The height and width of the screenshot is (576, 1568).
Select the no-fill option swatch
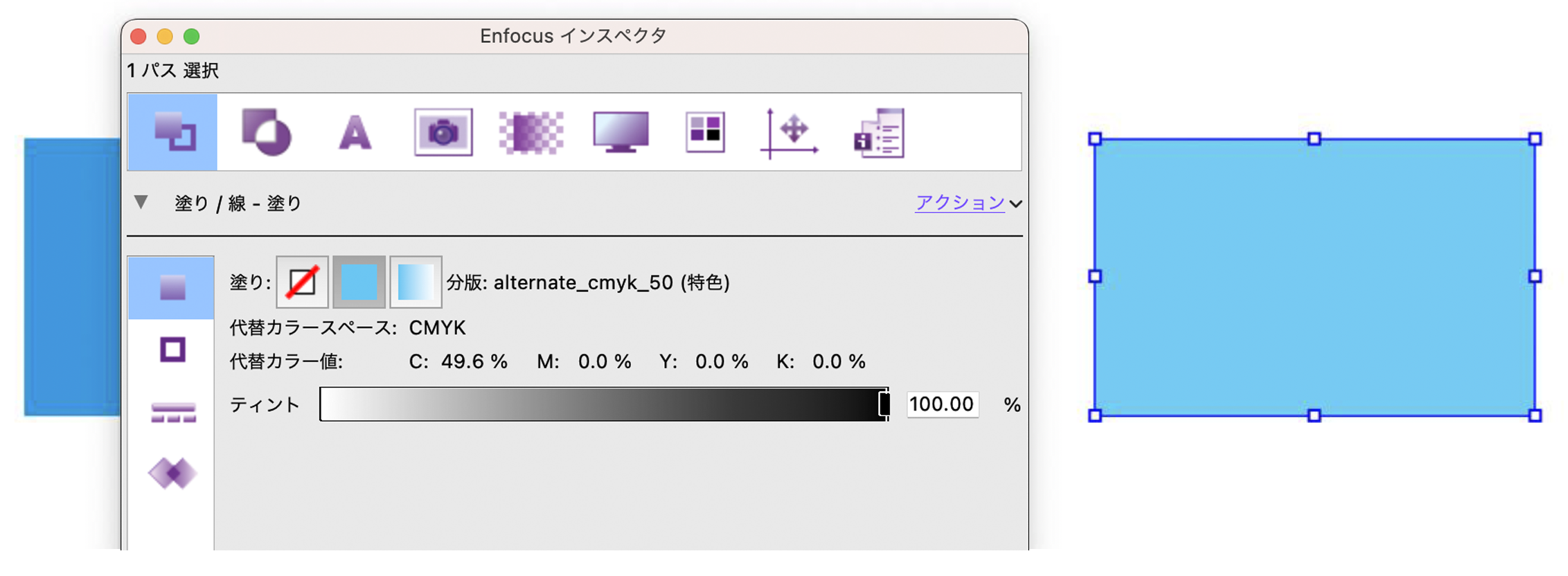[x=303, y=282]
